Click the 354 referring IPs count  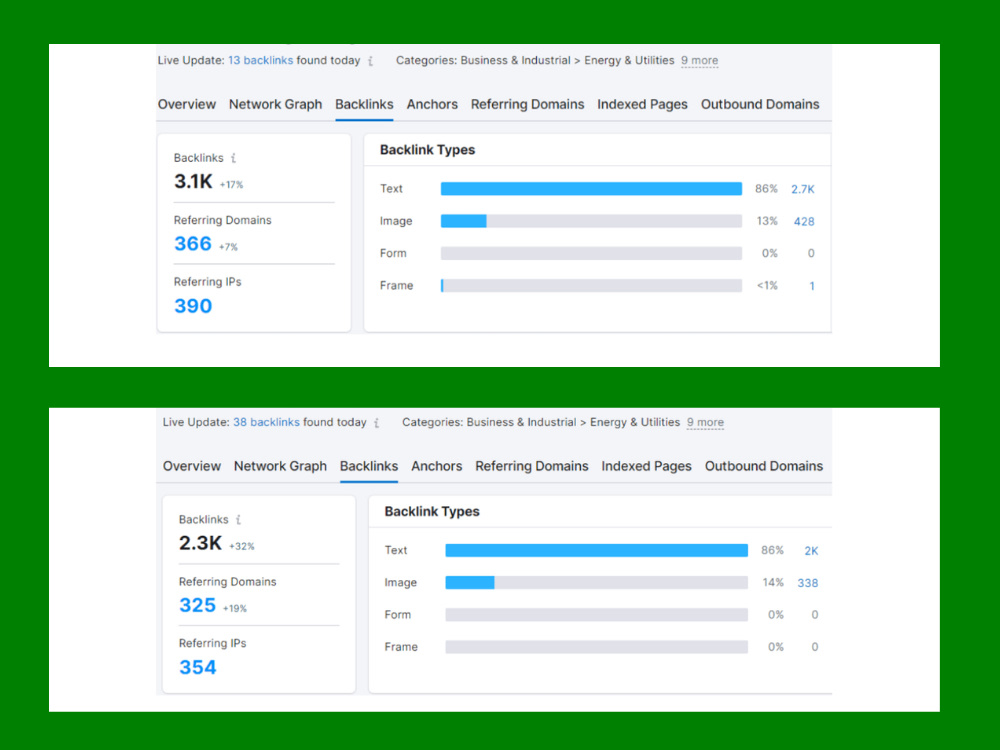tap(198, 668)
